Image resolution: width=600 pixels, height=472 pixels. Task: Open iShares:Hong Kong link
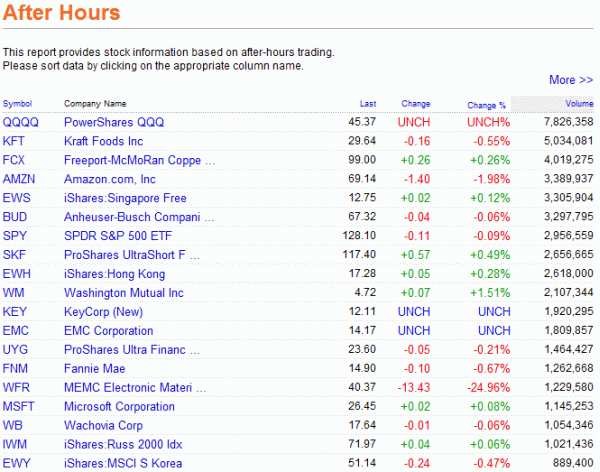click(x=114, y=274)
